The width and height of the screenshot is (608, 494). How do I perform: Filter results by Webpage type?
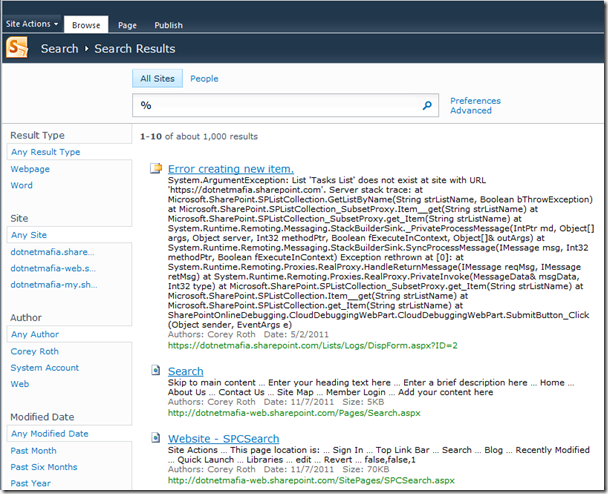[30, 169]
